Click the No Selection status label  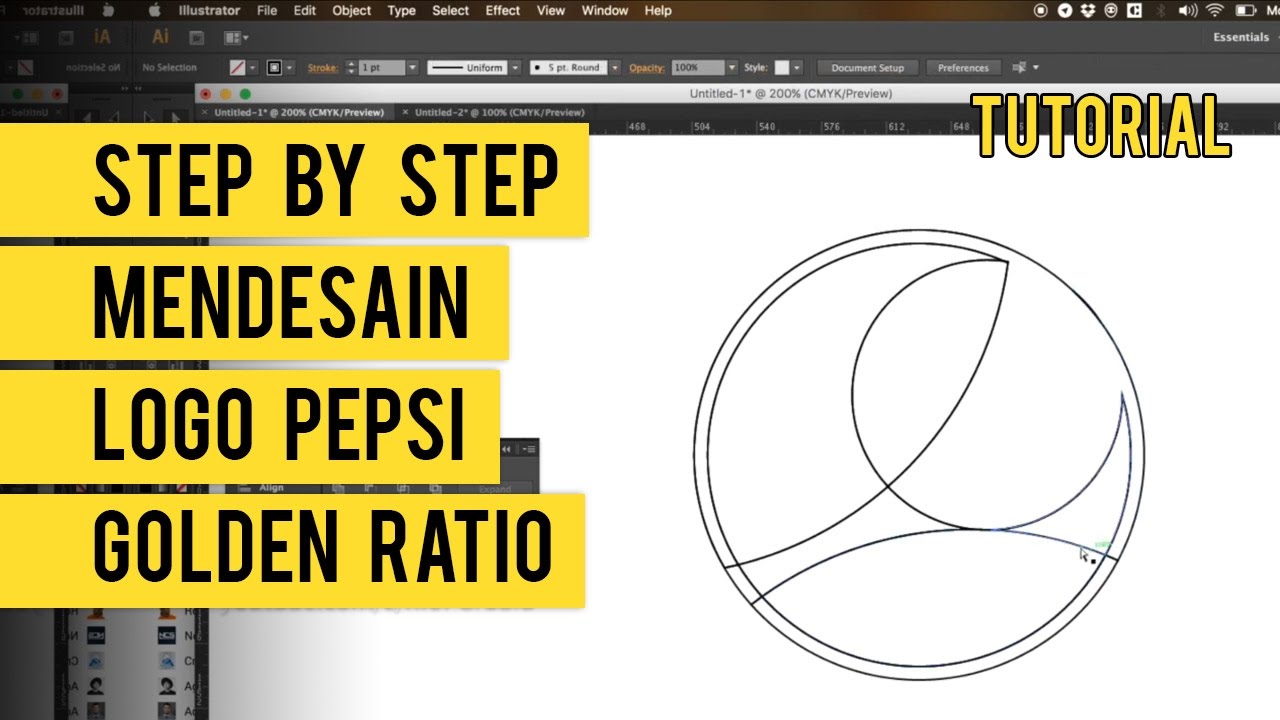pos(169,68)
